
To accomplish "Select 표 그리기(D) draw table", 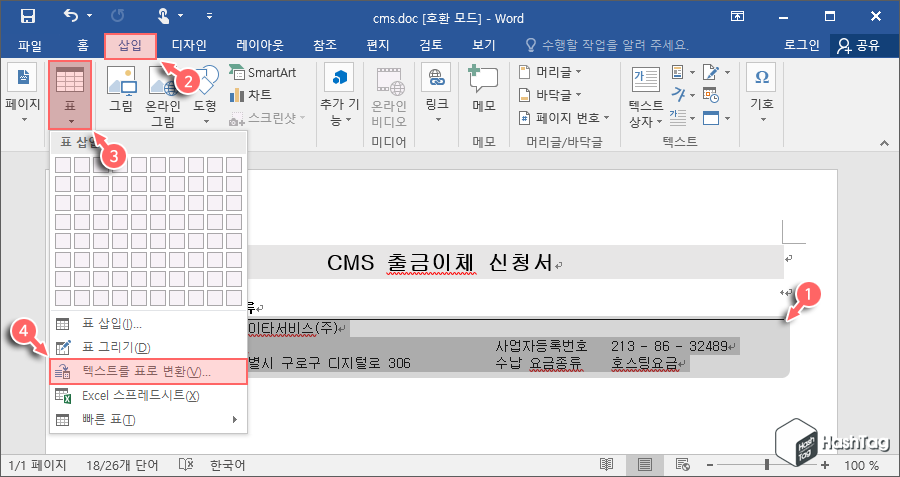I will 149,347.
